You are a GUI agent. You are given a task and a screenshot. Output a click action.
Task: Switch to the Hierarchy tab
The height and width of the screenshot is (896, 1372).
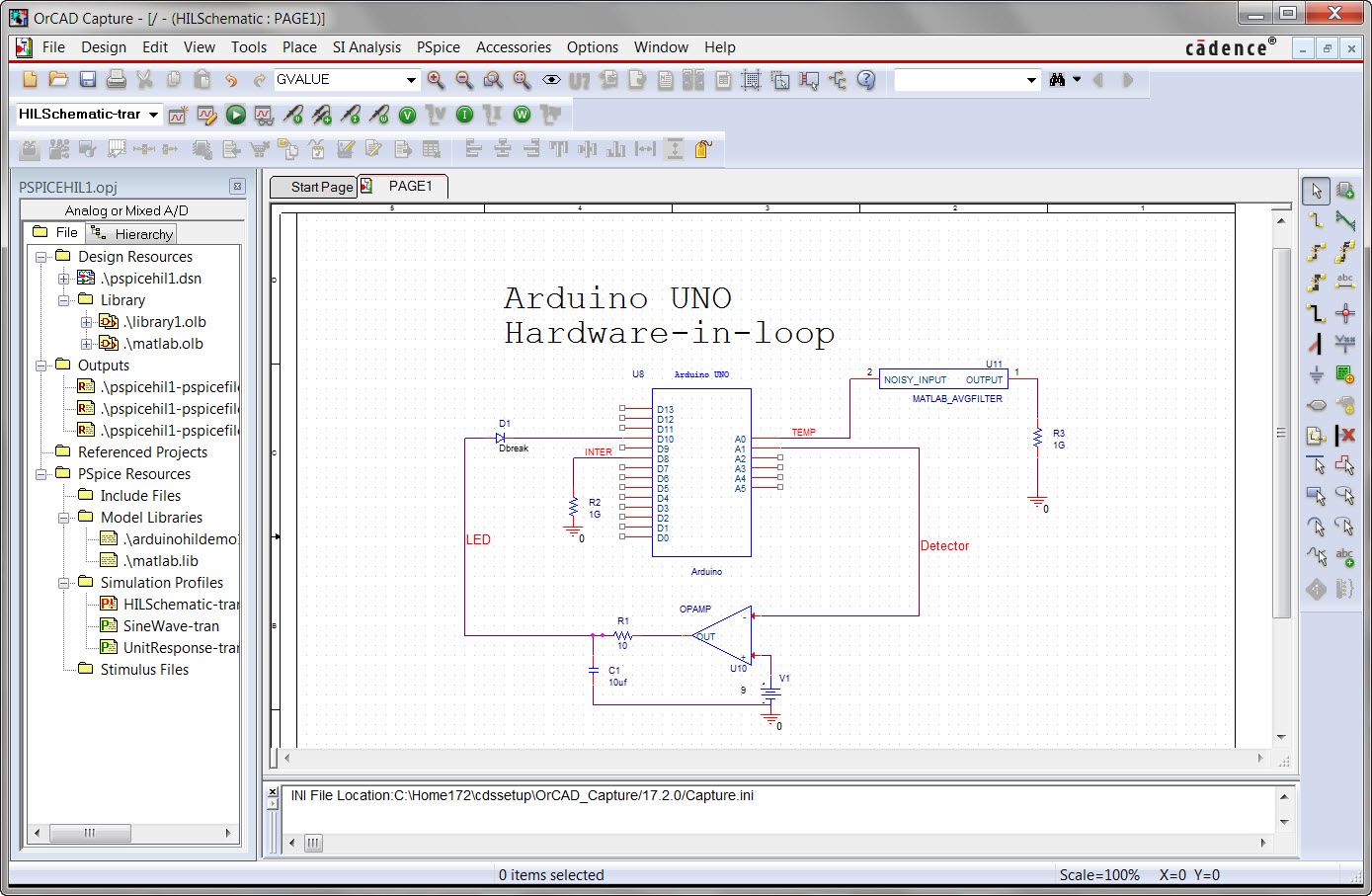pyautogui.click(x=131, y=234)
